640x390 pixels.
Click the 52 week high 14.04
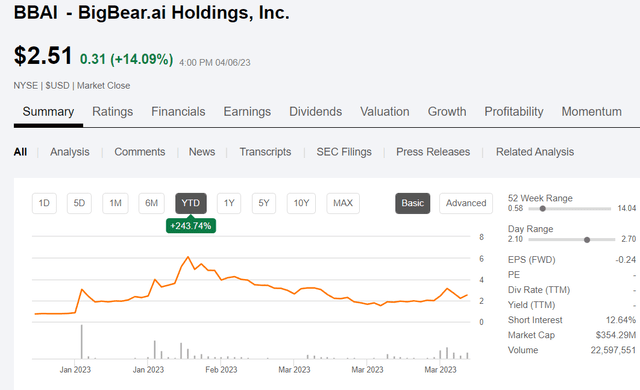tap(627, 208)
